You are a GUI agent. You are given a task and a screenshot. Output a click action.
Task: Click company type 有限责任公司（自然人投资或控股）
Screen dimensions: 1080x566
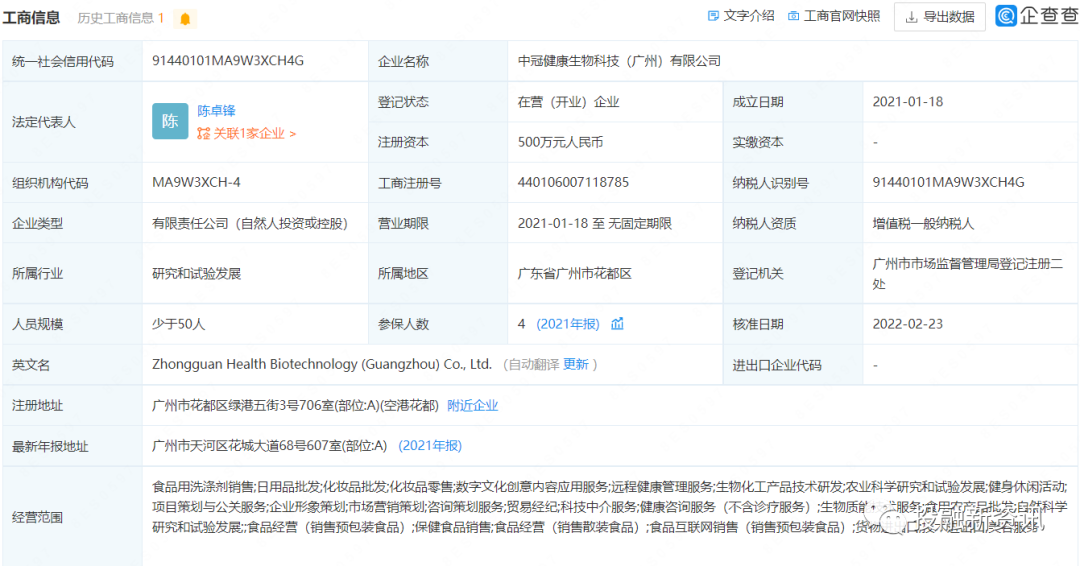click(x=250, y=223)
